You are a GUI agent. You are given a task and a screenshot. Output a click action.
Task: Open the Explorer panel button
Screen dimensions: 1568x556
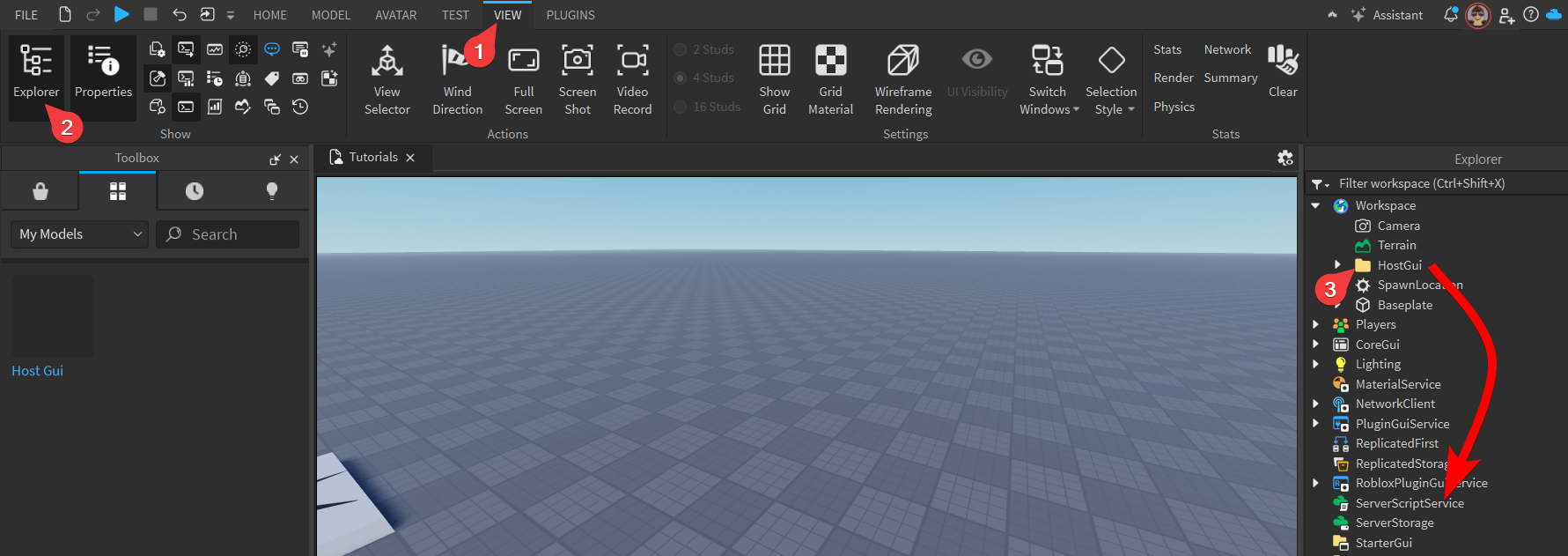pos(36,72)
